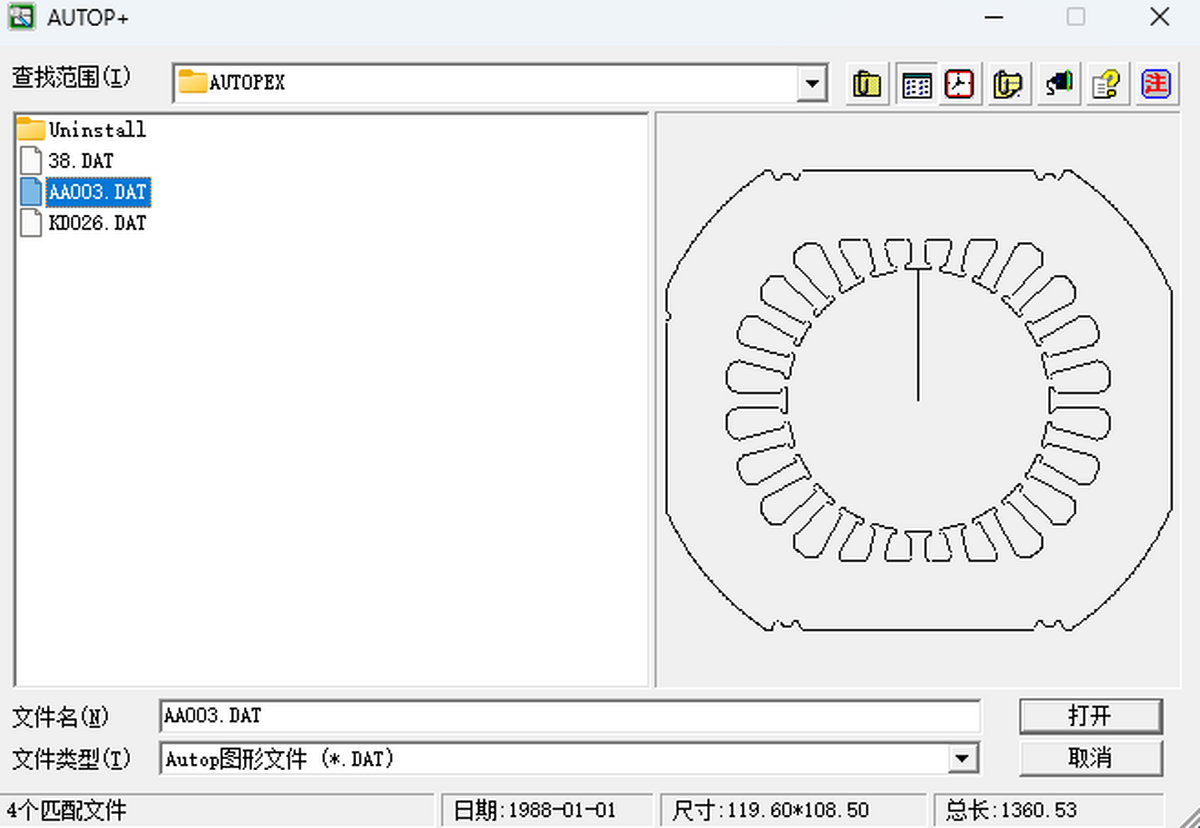The image size is (1200, 828).
Task: Minimize the AUTOP+ window
Action: pos(993,17)
